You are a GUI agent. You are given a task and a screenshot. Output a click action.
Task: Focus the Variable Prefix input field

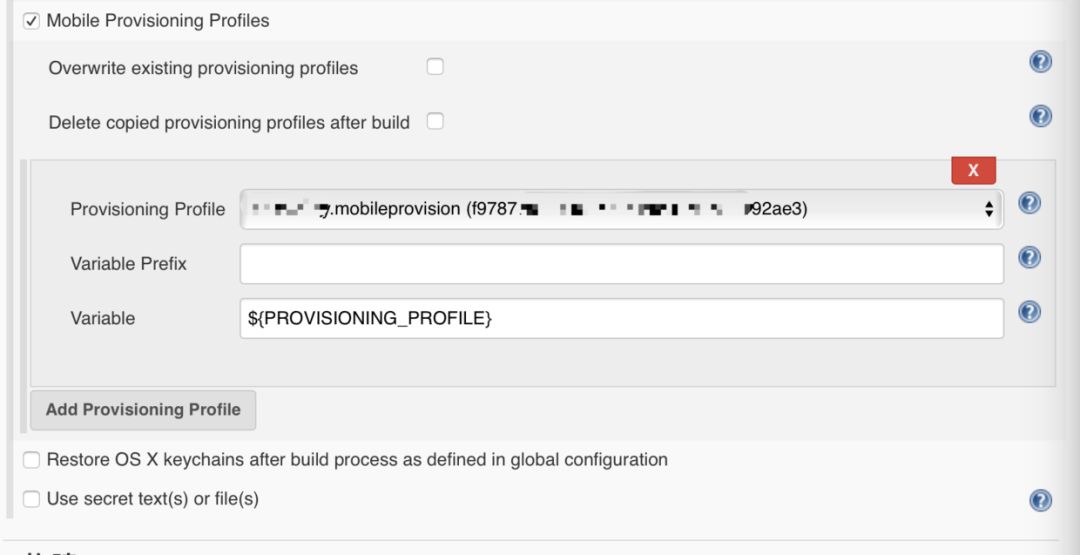pyautogui.click(x=621, y=264)
